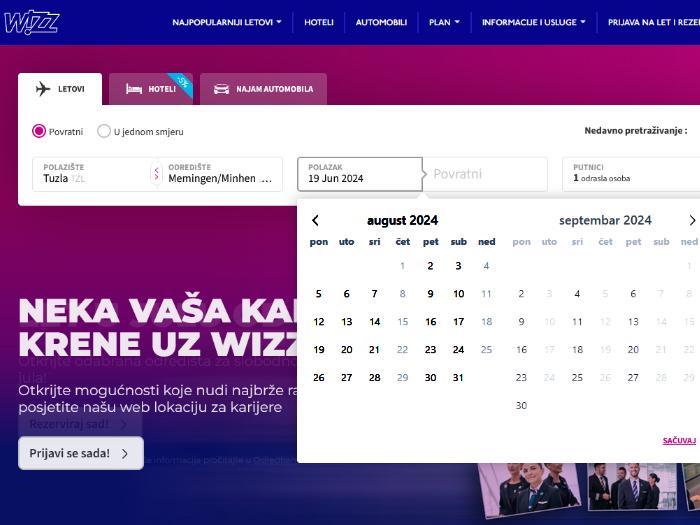Select August 17 in the calendar
The image size is (700, 525).
click(x=458, y=322)
